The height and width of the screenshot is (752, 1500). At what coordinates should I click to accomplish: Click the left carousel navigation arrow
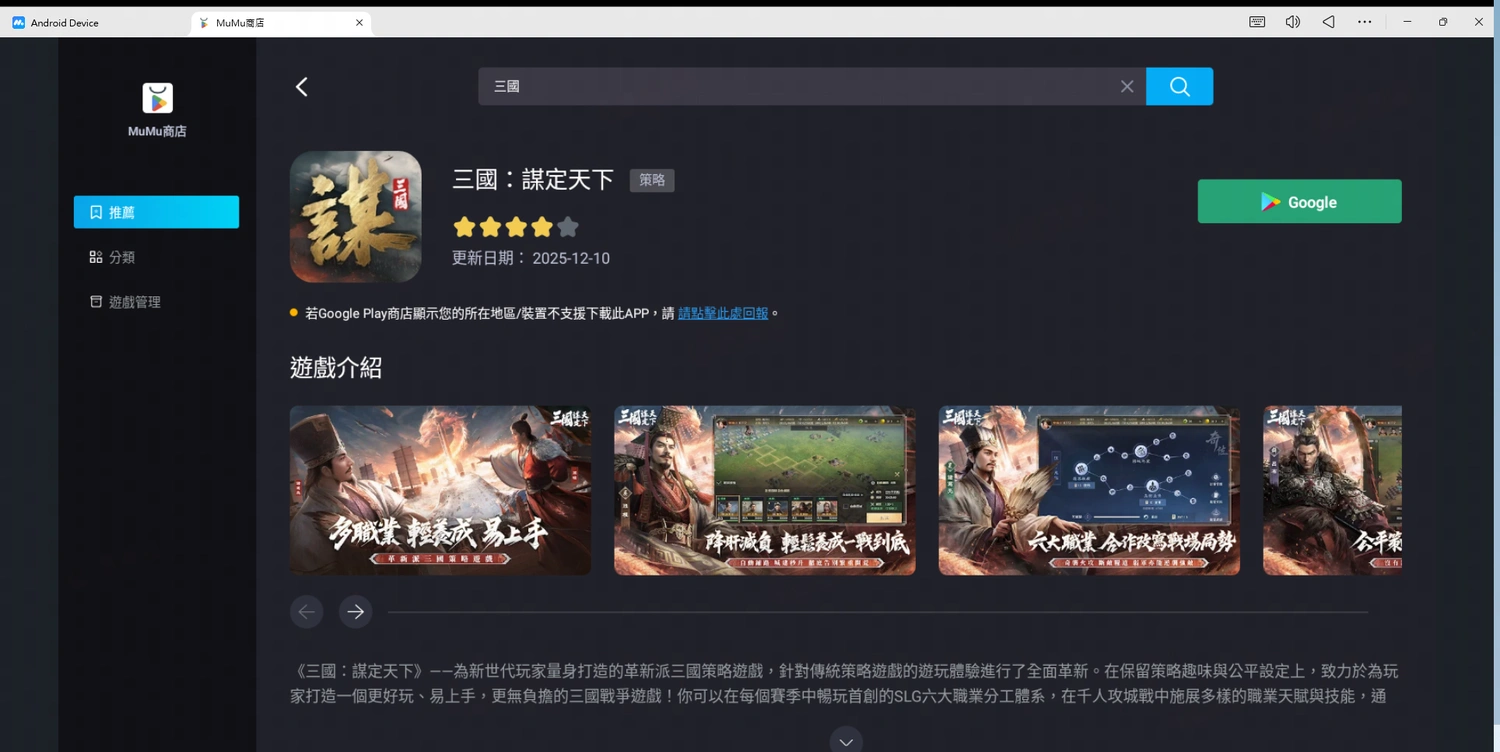(x=307, y=611)
